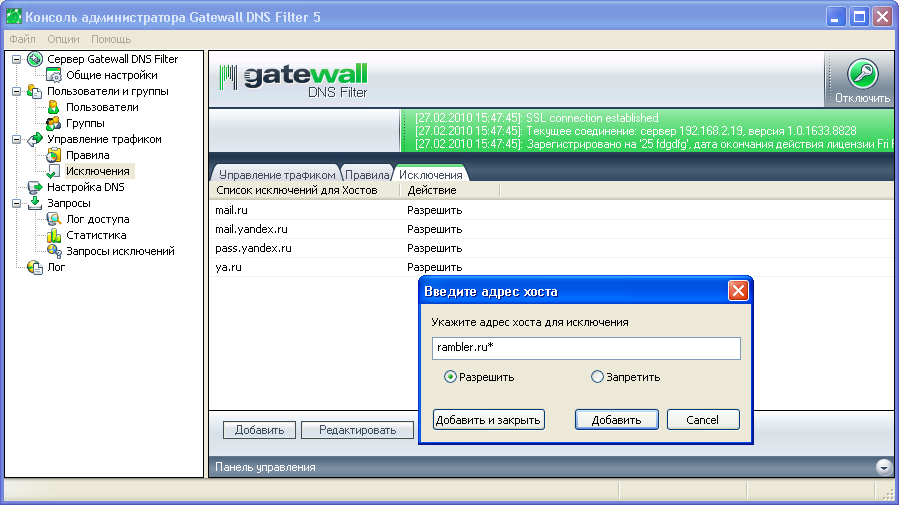
Task: Click the Добавить button below the list
Action: click(259, 430)
